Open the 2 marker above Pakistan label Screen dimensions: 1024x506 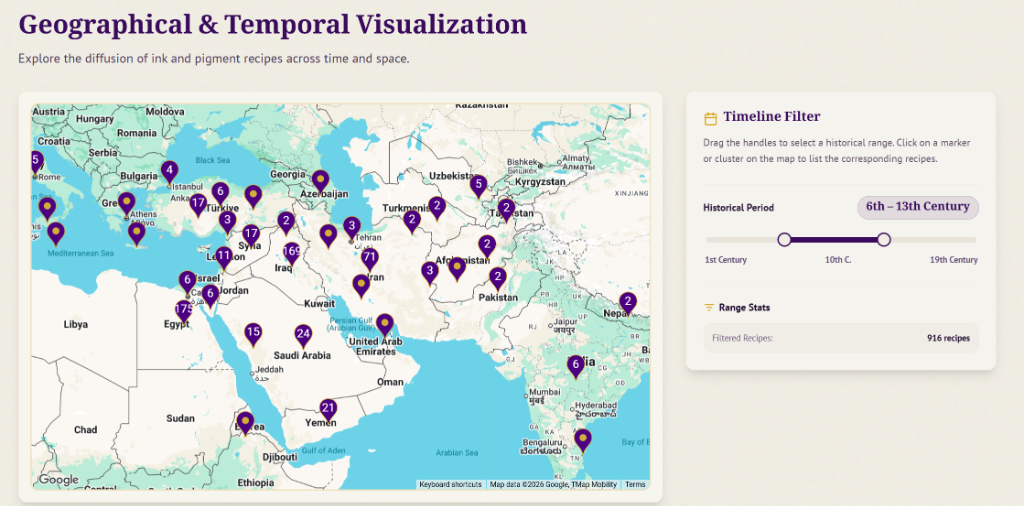498,278
